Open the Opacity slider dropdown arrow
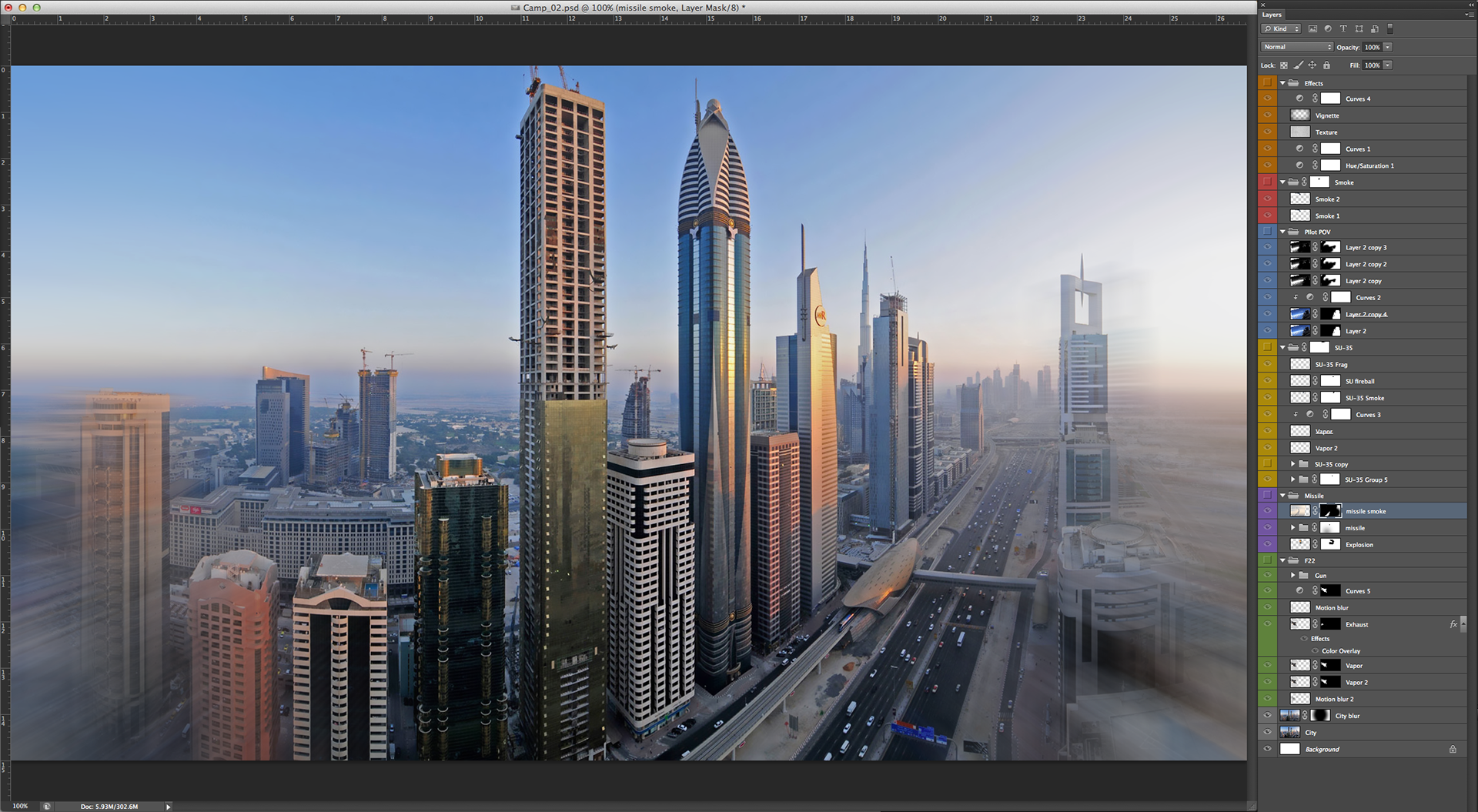1478x812 pixels. pos(1388,47)
